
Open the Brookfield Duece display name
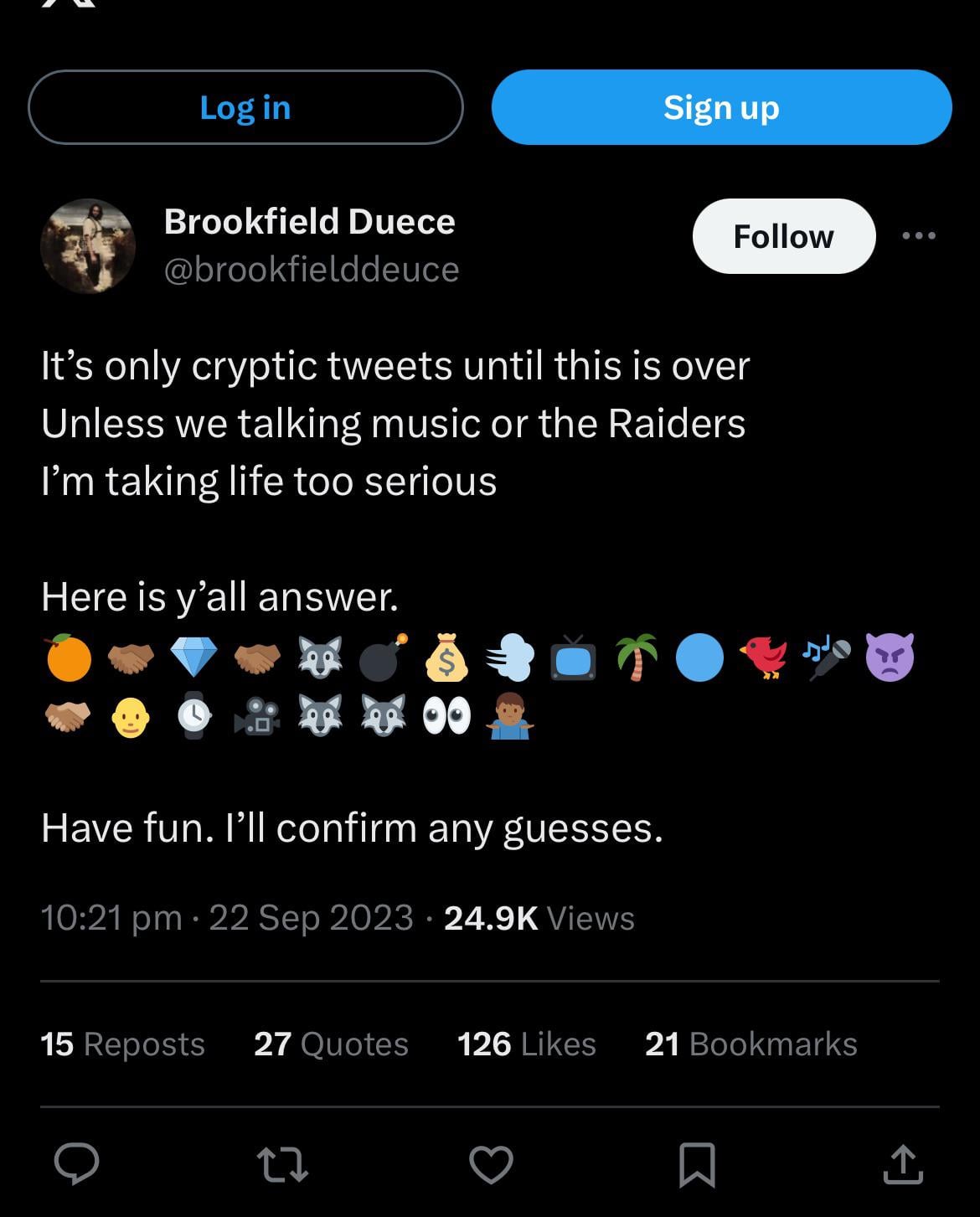309,221
